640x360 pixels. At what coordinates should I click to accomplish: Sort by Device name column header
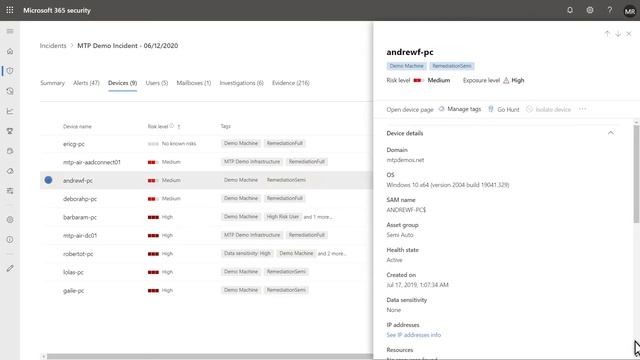pos(77,127)
